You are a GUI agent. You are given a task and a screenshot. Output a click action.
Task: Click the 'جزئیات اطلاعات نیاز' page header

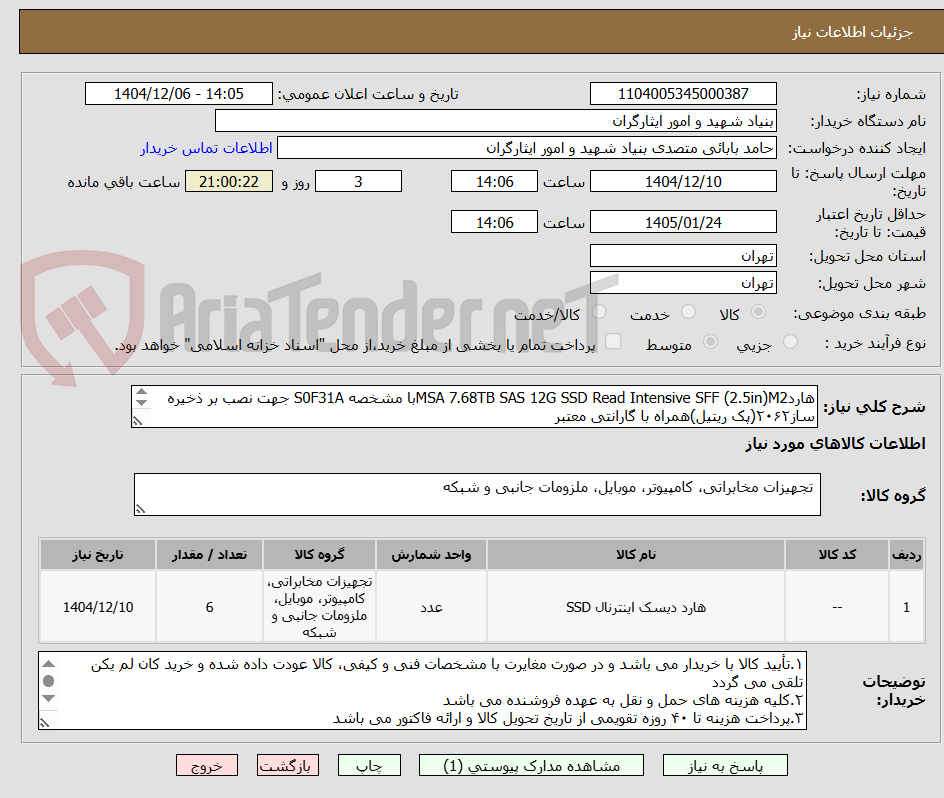click(852, 32)
